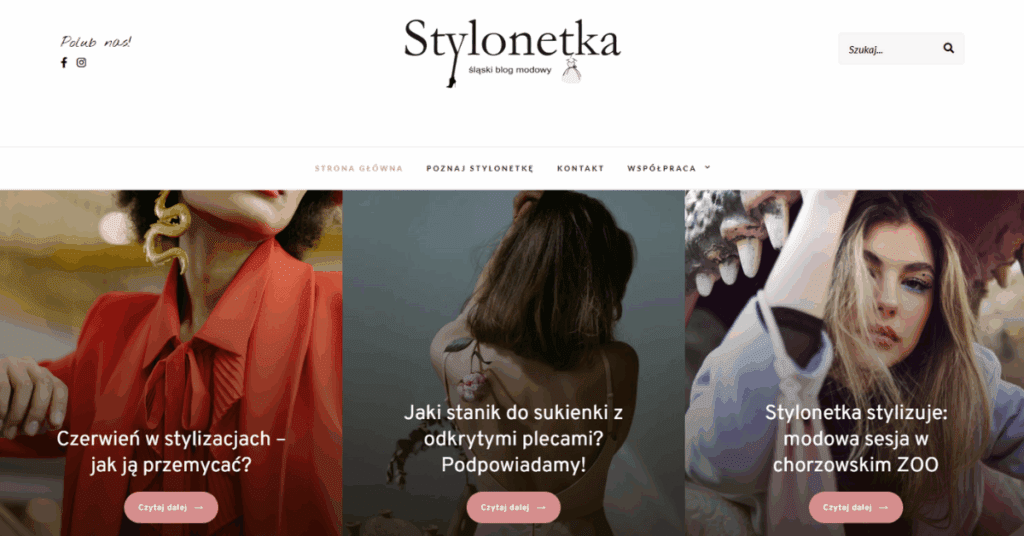Click Czytaj dalej for the stanik article
The height and width of the screenshot is (536, 1024).
513,507
